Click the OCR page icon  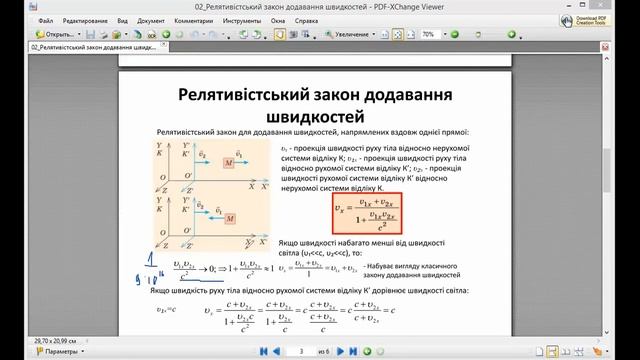pos(152,35)
